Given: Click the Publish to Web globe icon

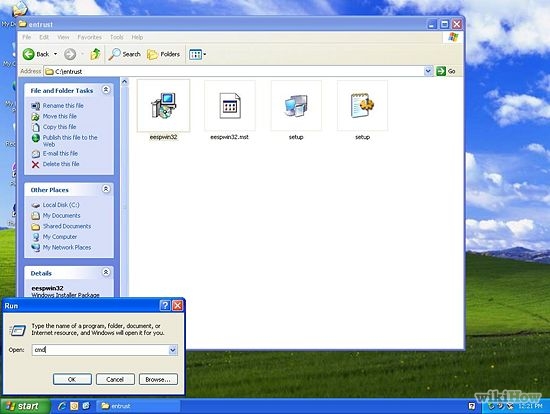Looking at the screenshot, I should pyautogui.click(x=35, y=138).
